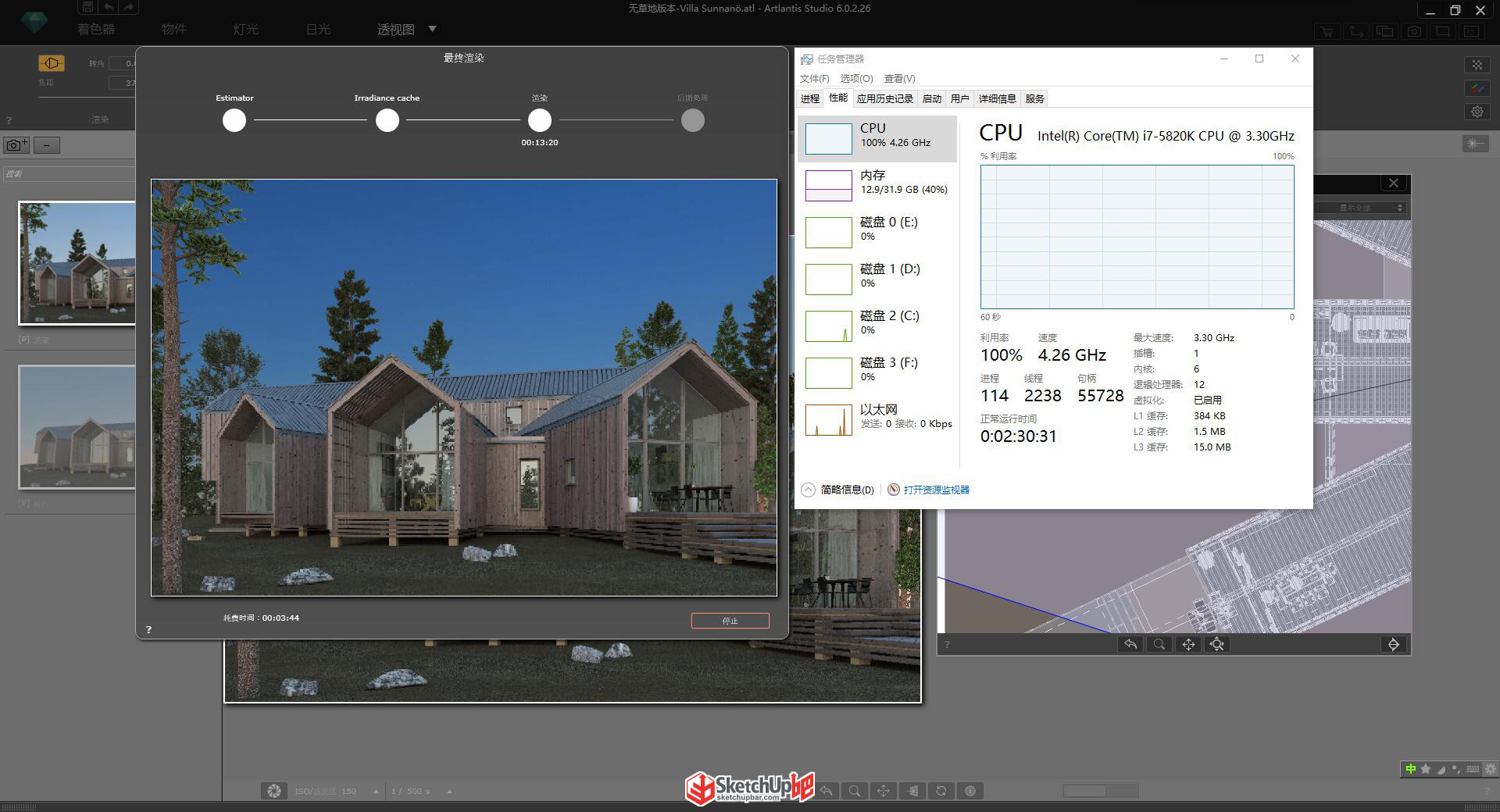Click the Irradiance cache step circle
The width and height of the screenshot is (1500, 812).
point(387,120)
